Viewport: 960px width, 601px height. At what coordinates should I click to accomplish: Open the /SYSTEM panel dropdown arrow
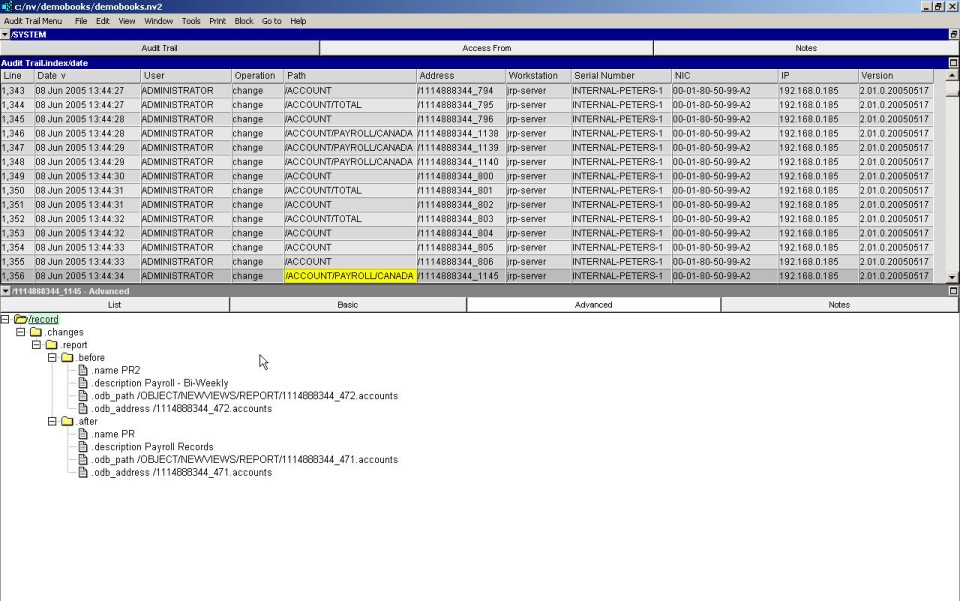tap(5, 34)
